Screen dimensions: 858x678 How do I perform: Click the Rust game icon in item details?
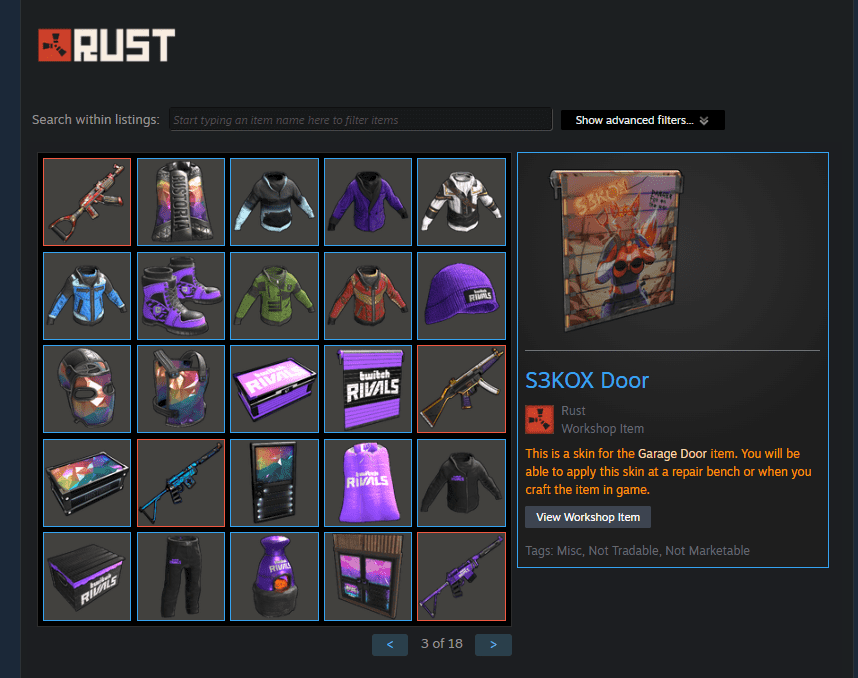click(540, 419)
